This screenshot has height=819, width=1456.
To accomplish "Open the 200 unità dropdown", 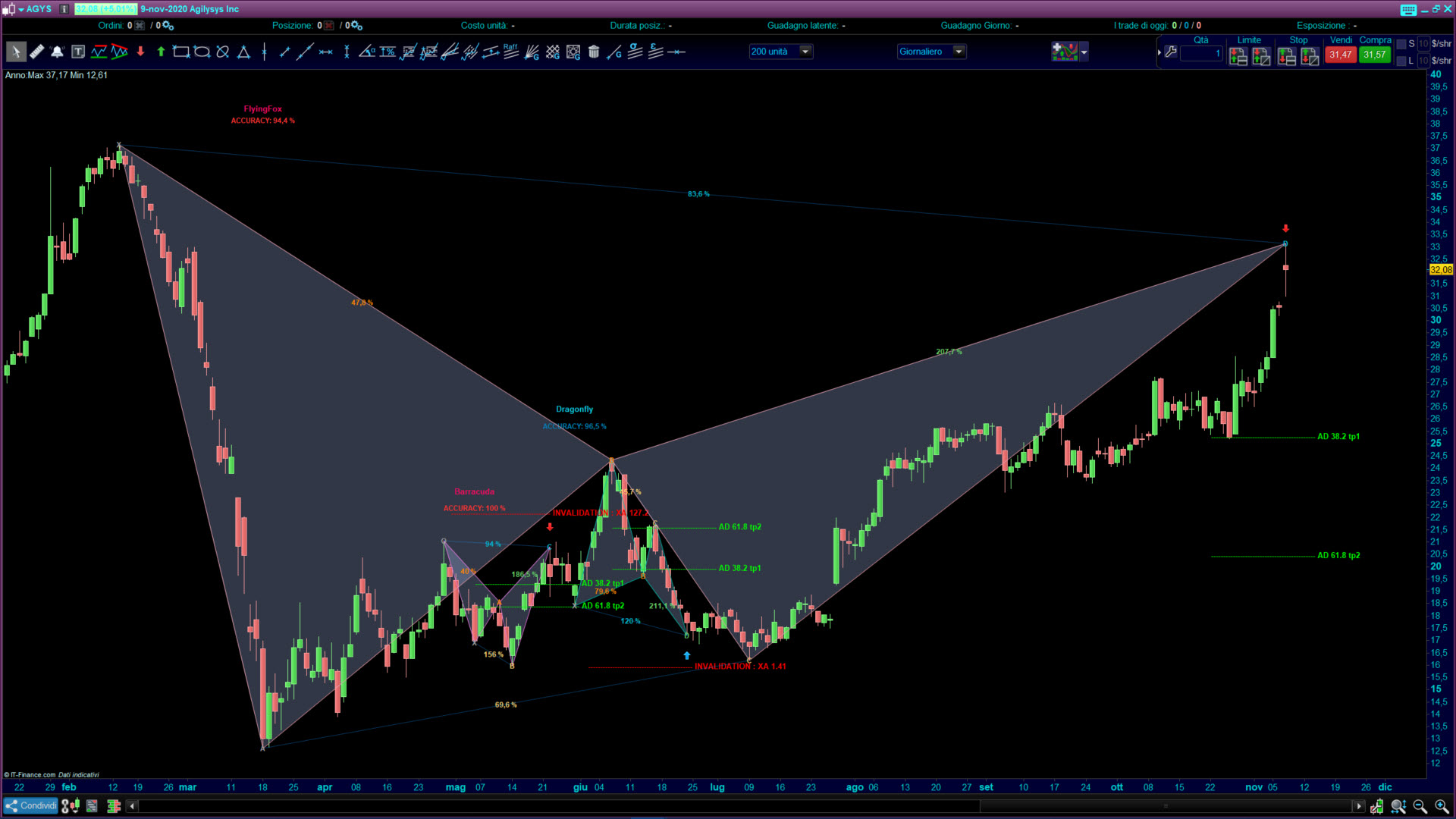I will (805, 52).
